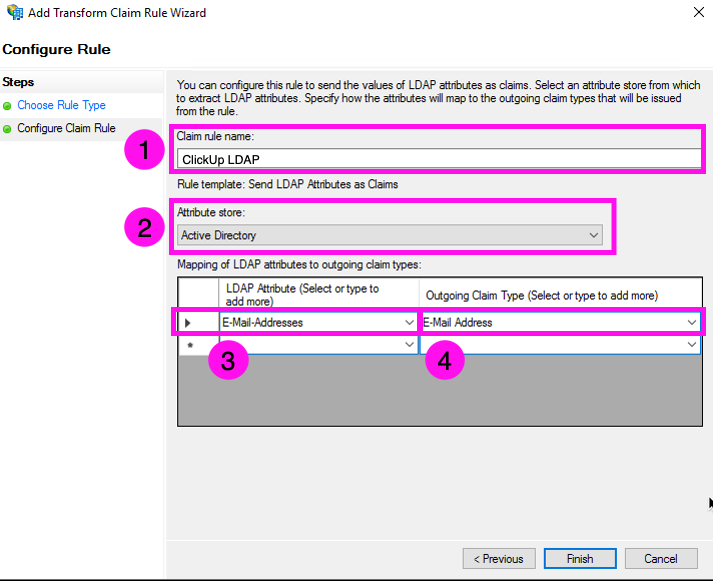Image resolution: width=713 pixels, height=581 pixels.
Task: Focus the Claim rule name text field
Action: pyautogui.click(x=438, y=158)
